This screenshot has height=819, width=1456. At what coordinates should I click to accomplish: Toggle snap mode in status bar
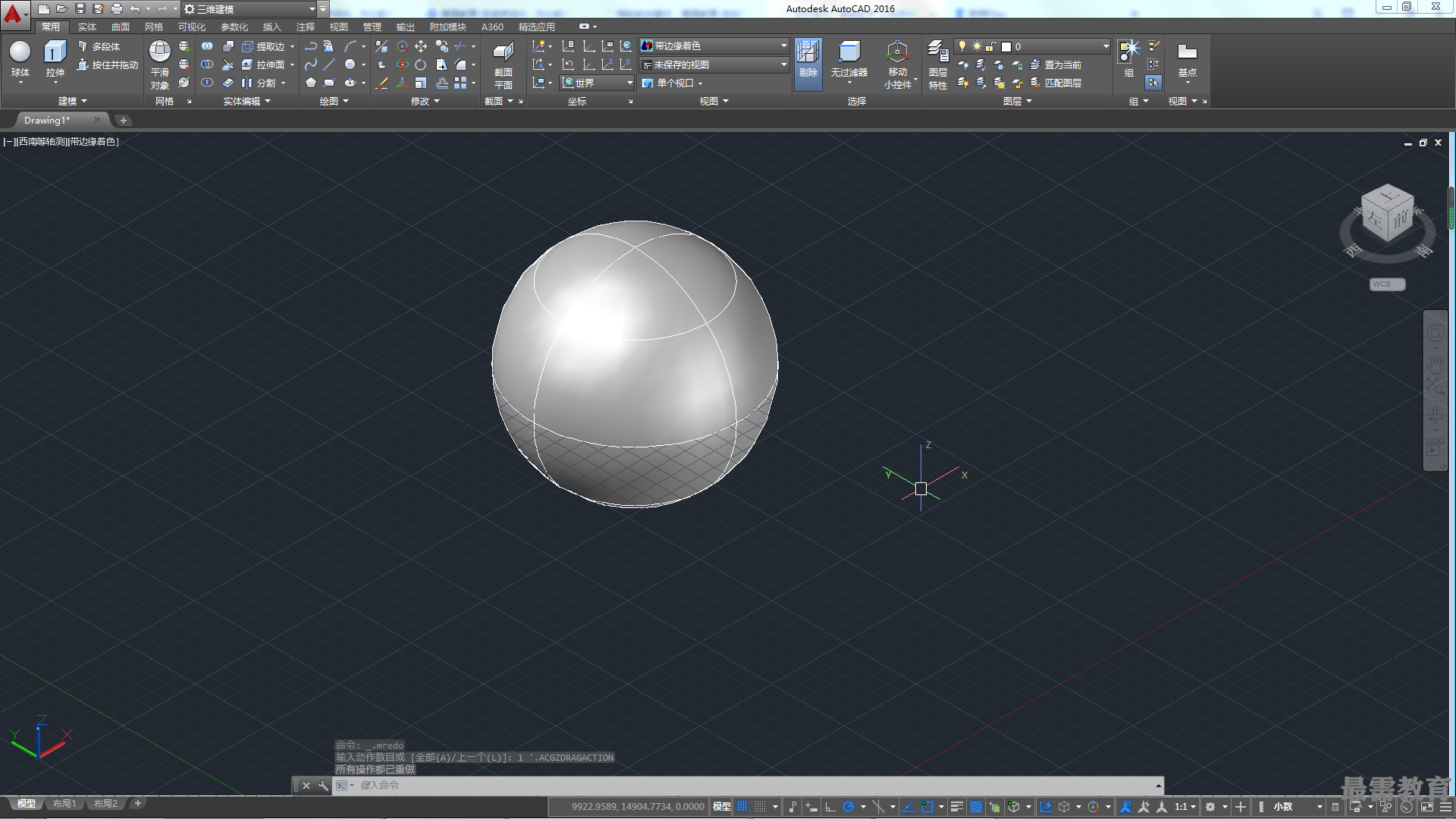click(x=761, y=807)
